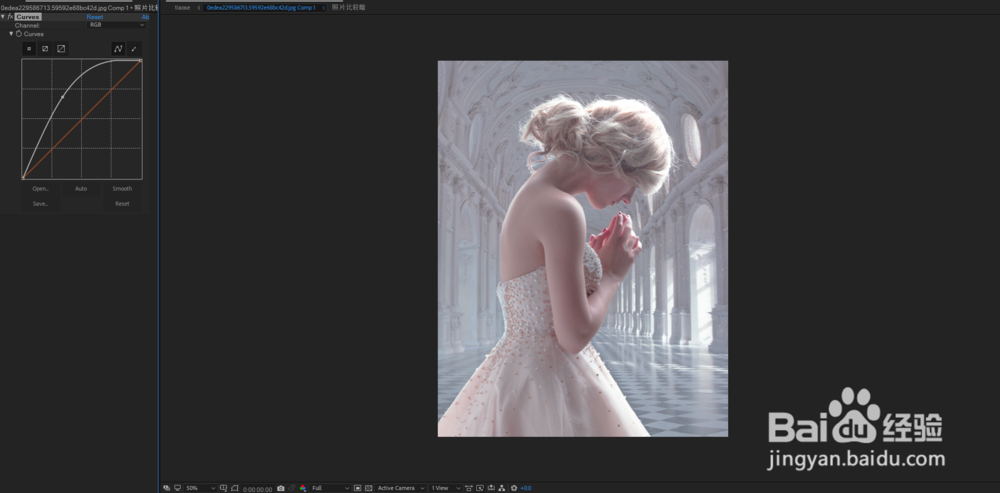The height and width of the screenshot is (493, 1000).
Task: Toggle the region of interest icon
Action: tap(358, 488)
